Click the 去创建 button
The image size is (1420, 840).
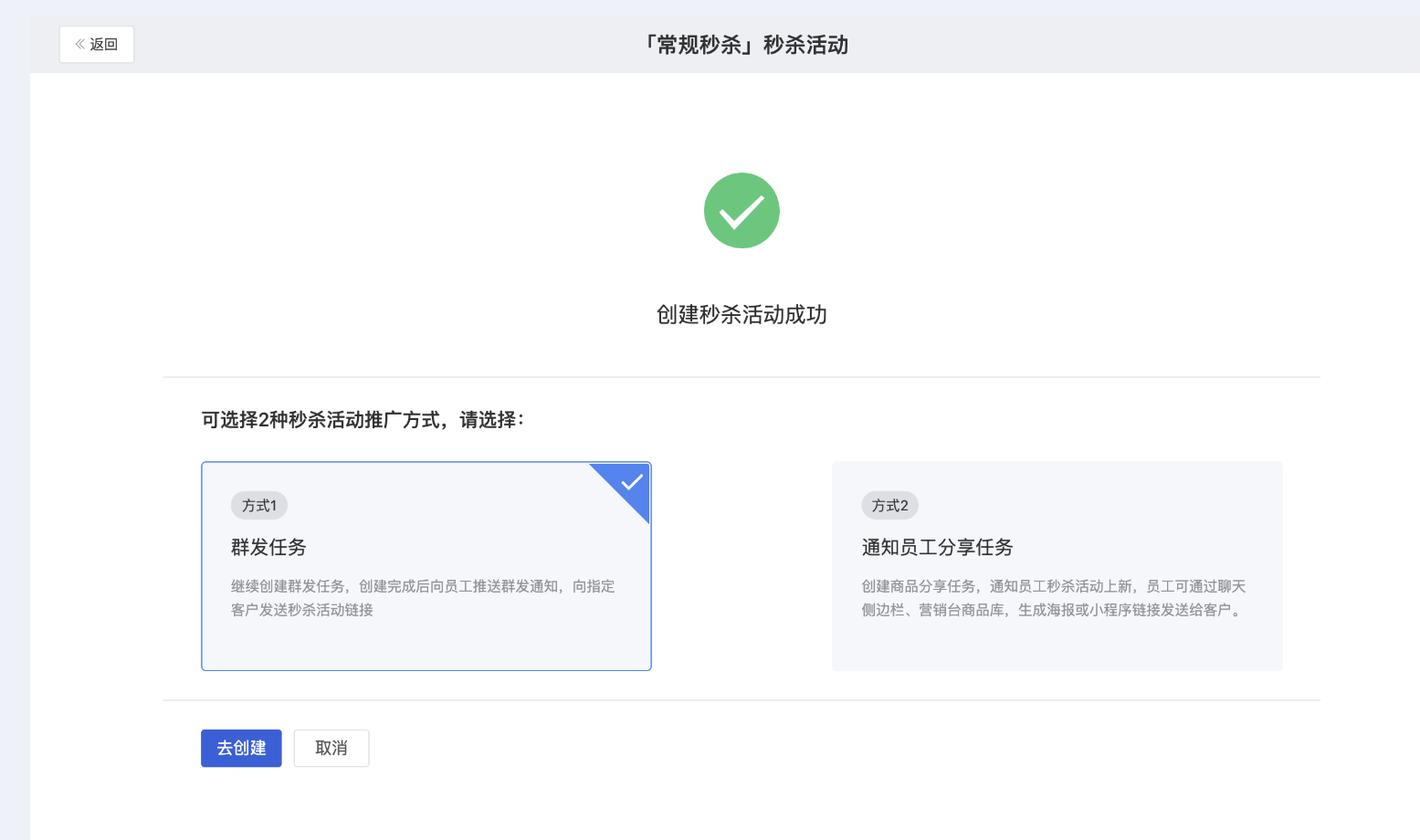[241, 748]
